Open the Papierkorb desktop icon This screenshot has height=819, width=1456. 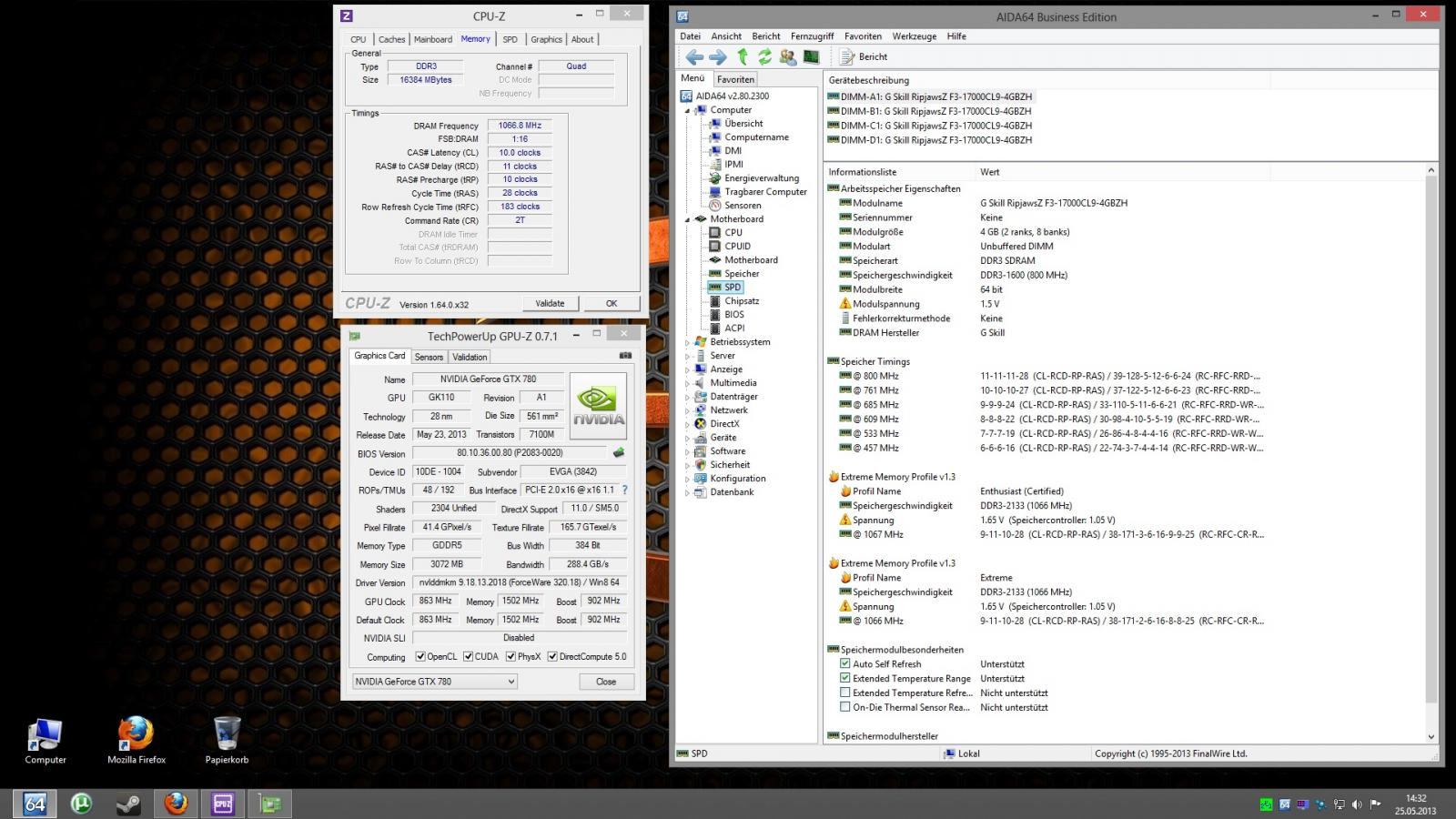tap(227, 740)
